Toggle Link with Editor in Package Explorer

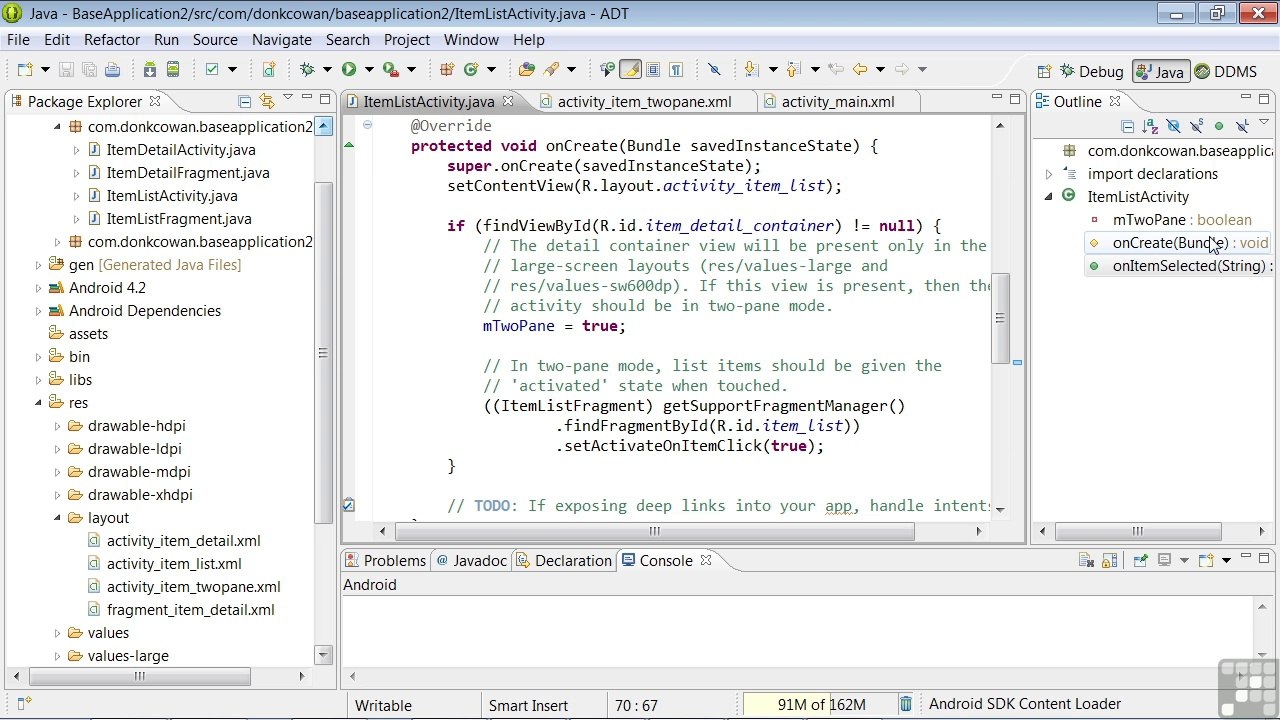pyautogui.click(x=267, y=101)
